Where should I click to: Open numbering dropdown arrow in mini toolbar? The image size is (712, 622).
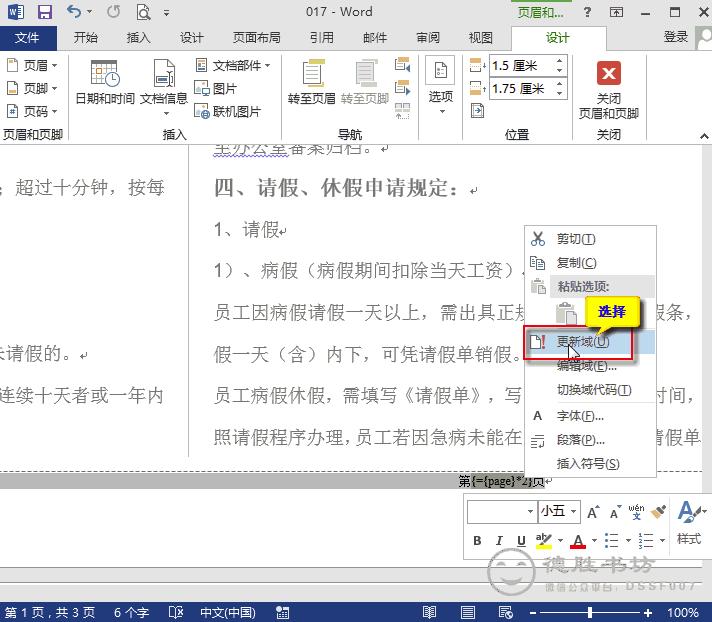pyautogui.click(x=662, y=540)
